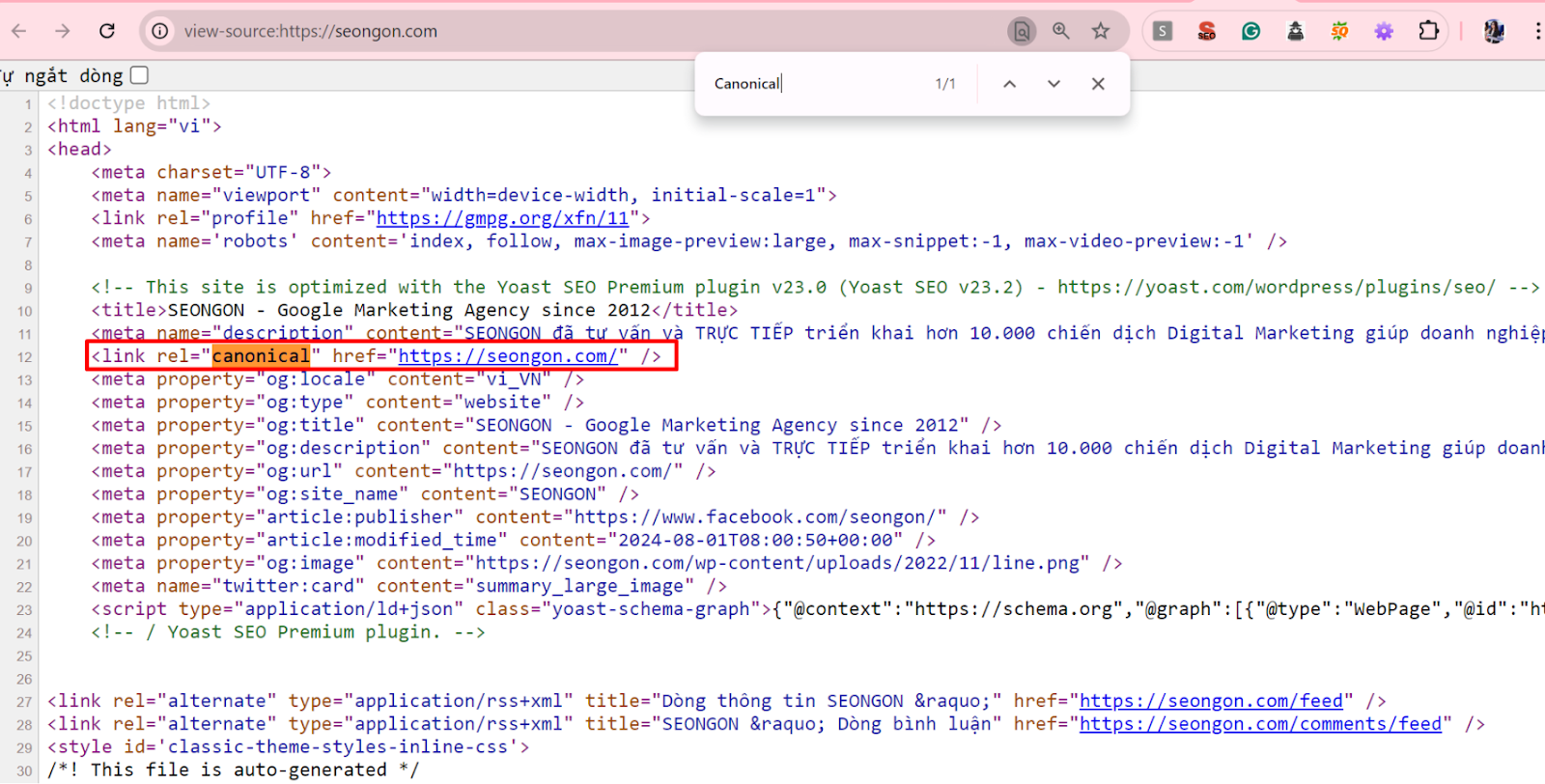The image size is (1545, 784).
Task: Toggle the ngắt dòng line wrap checkbox
Action: point(139,75)
